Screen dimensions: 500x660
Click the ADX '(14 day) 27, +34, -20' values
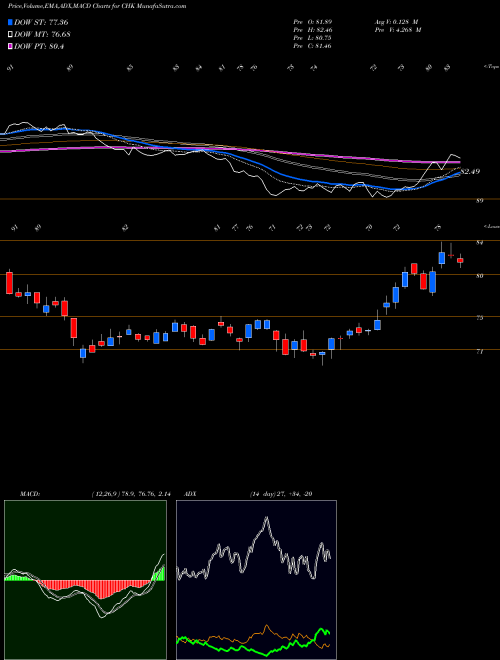[281, 494]
